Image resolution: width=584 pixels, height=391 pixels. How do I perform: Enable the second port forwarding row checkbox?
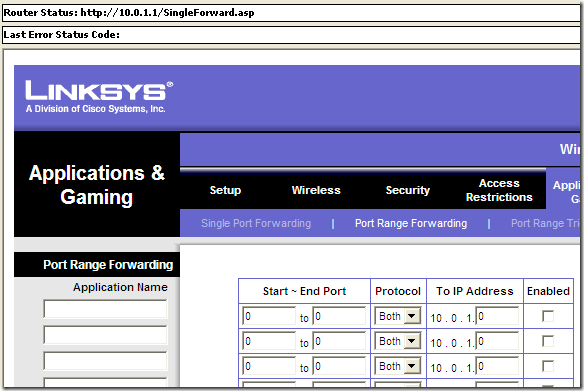coord(548,341)
